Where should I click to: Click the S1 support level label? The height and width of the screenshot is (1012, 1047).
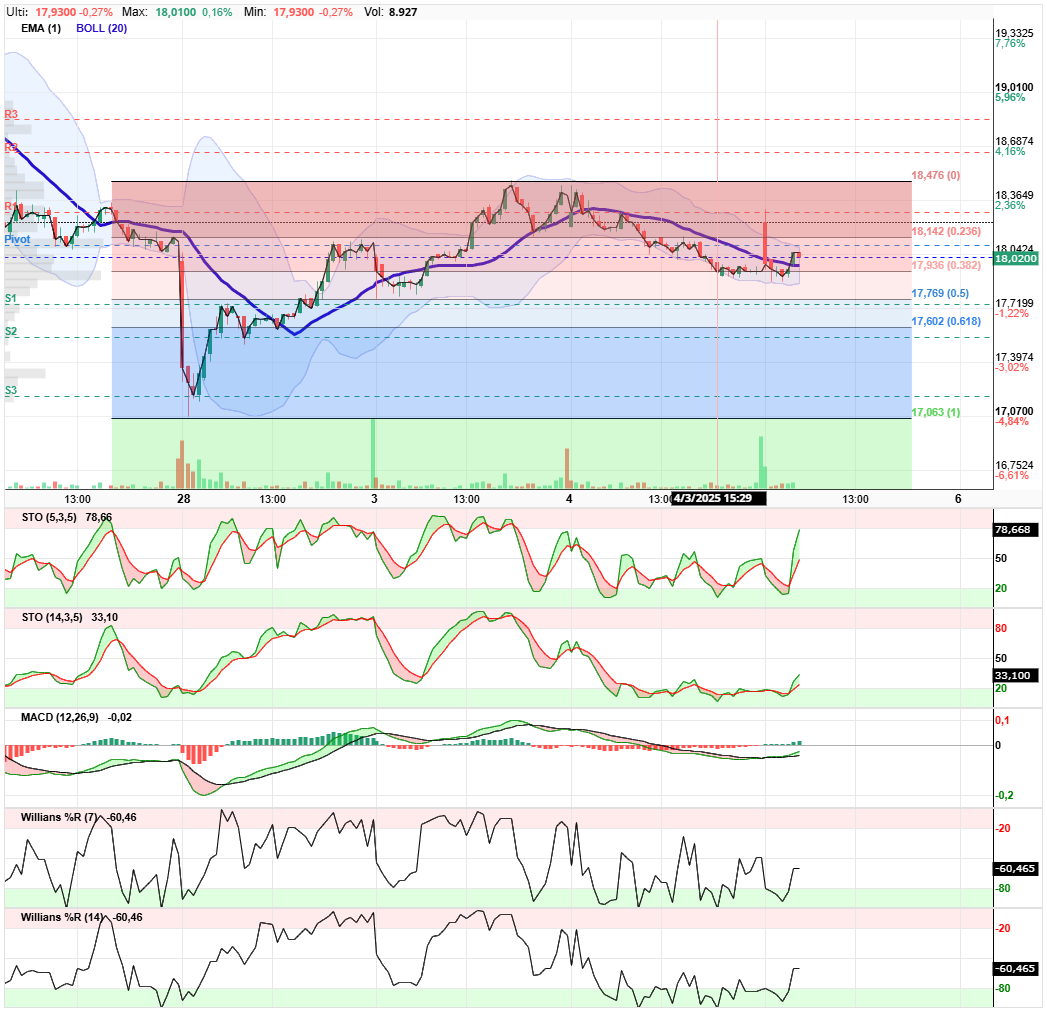click(11, 299)
